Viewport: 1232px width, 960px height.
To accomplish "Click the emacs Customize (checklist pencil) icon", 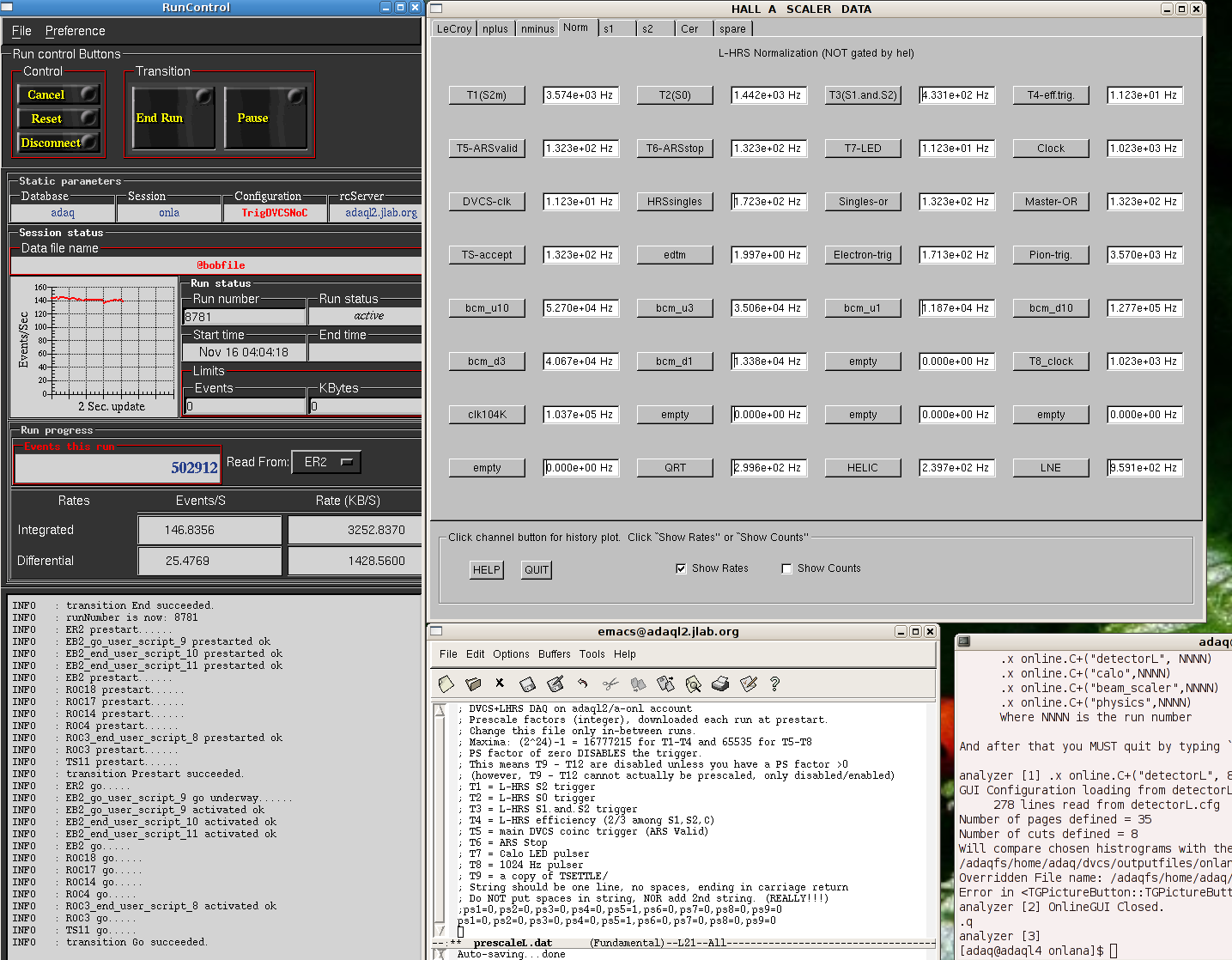I will click(x=748, y=684).
